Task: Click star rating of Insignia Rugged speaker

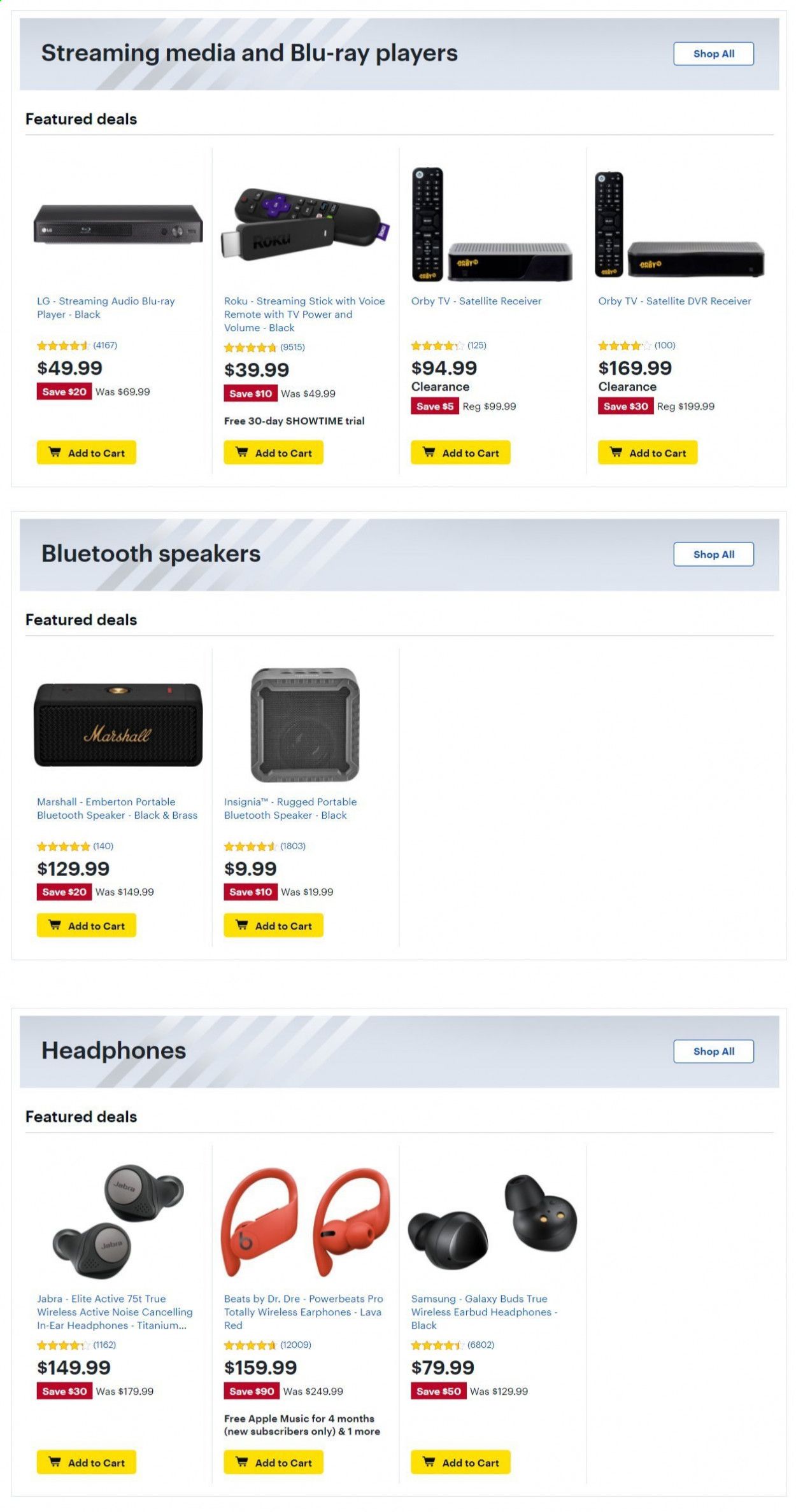Action: [250, 846]
